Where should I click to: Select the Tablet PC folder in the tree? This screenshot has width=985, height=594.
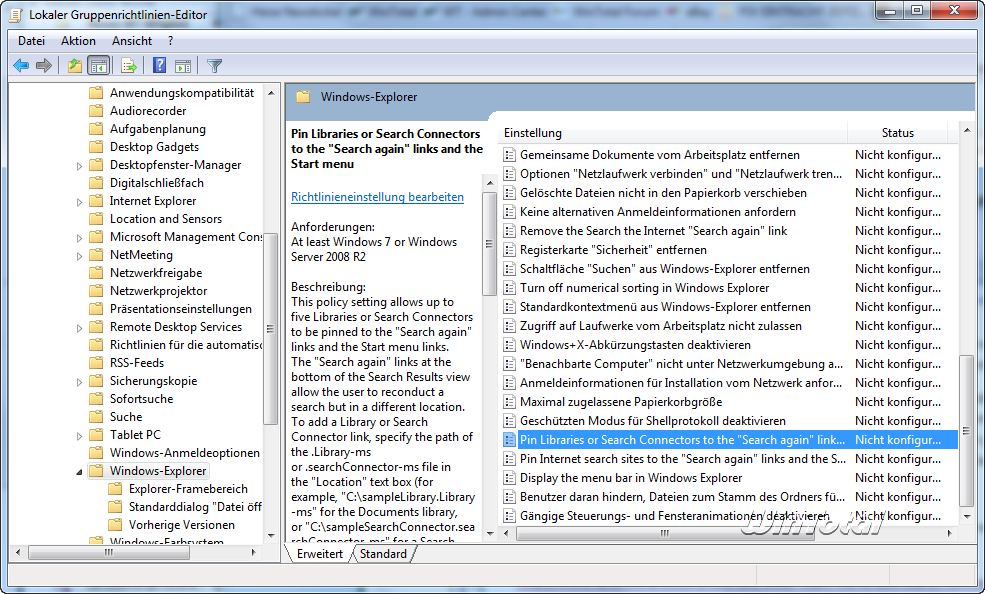[135, 435]
